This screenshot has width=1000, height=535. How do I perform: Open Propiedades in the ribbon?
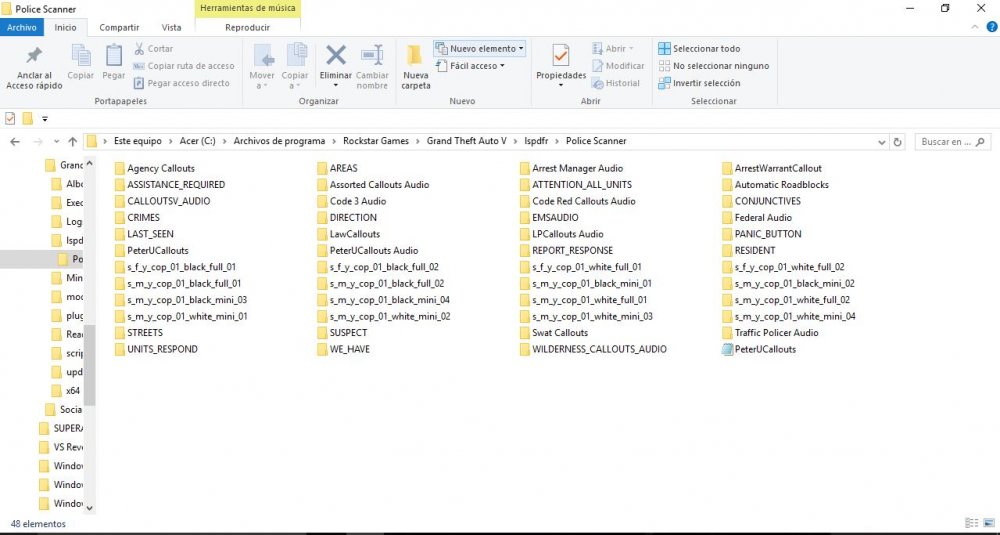coord(561,67)
